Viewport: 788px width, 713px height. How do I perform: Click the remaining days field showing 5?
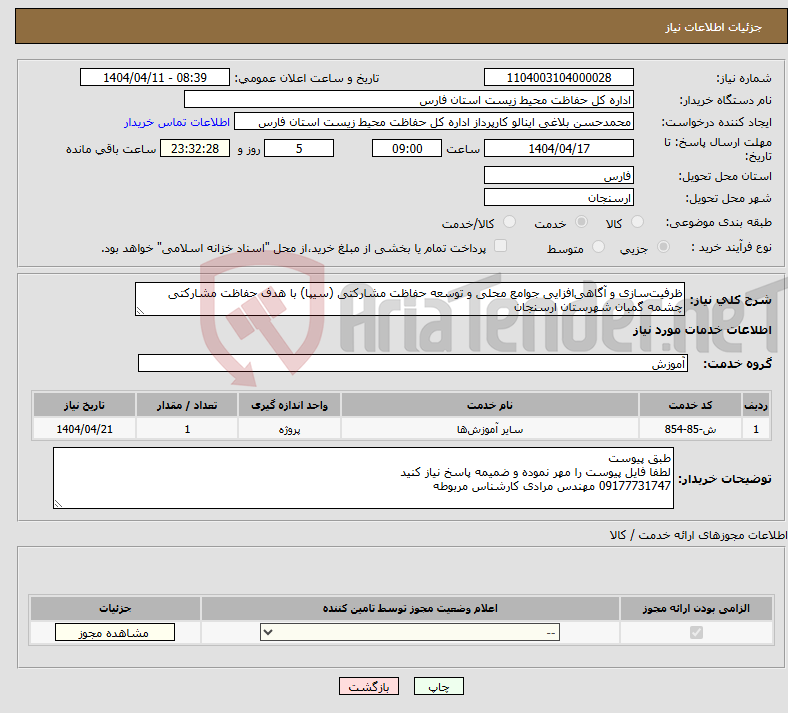pyautogui.click(x=299, y=148)
